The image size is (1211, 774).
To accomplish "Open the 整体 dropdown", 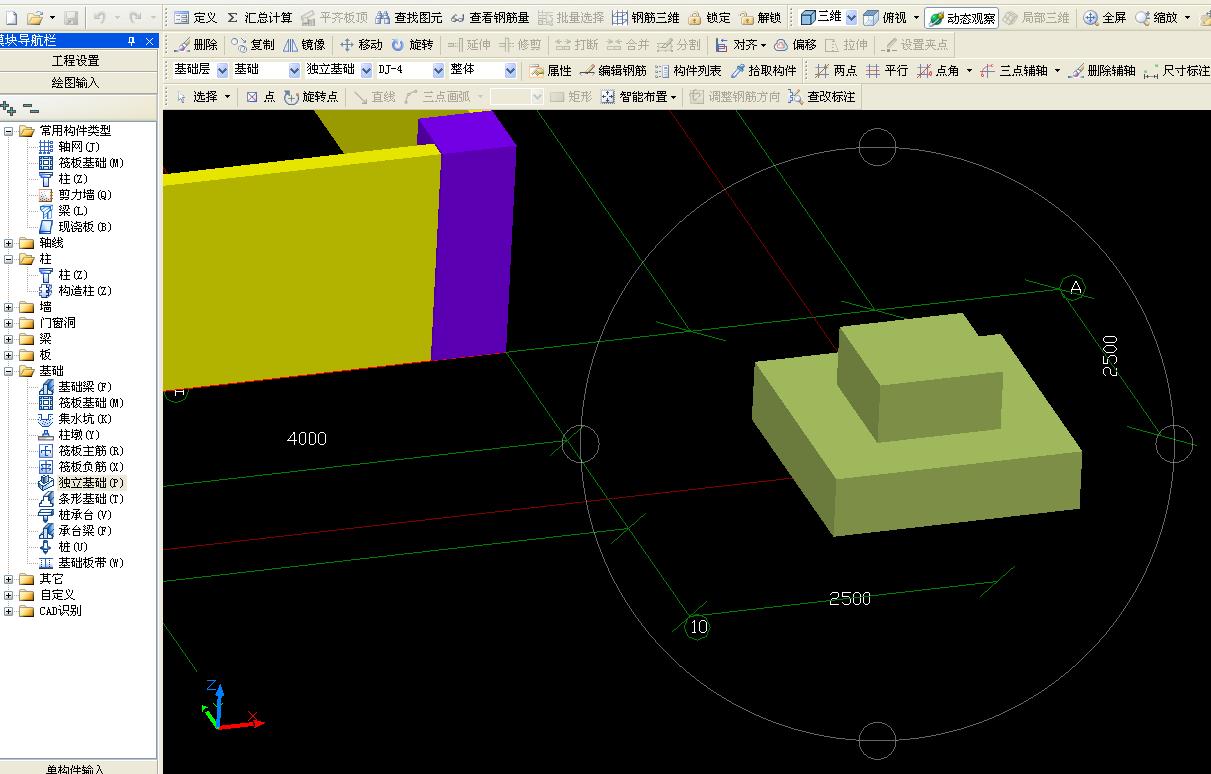I will click(x=510, y=71).
